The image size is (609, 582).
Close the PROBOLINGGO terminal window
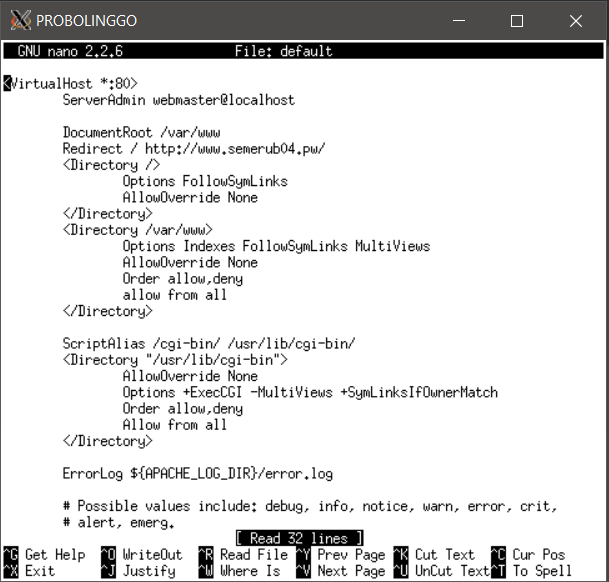point(576,21)
